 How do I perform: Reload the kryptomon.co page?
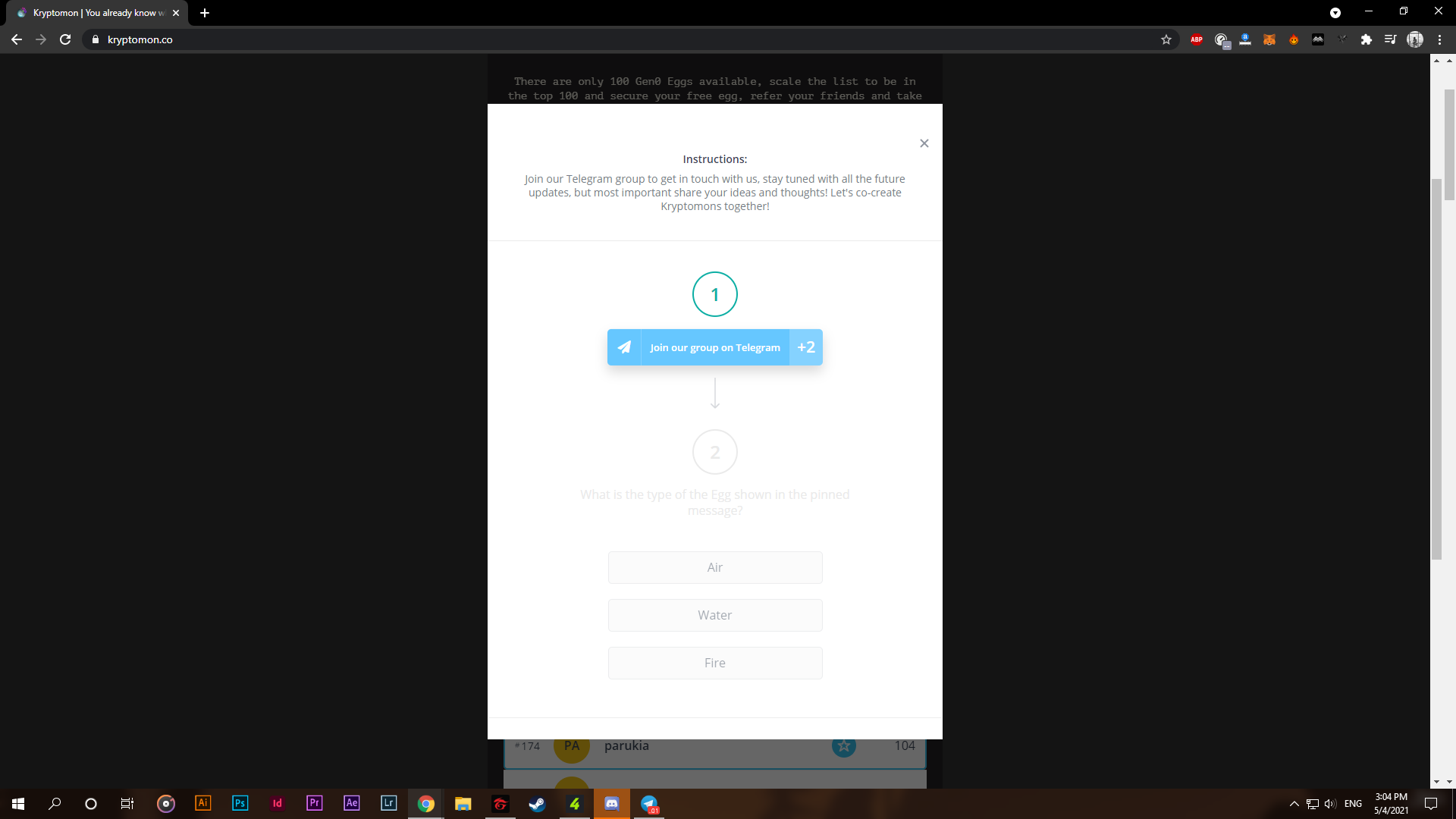point(65,39)
